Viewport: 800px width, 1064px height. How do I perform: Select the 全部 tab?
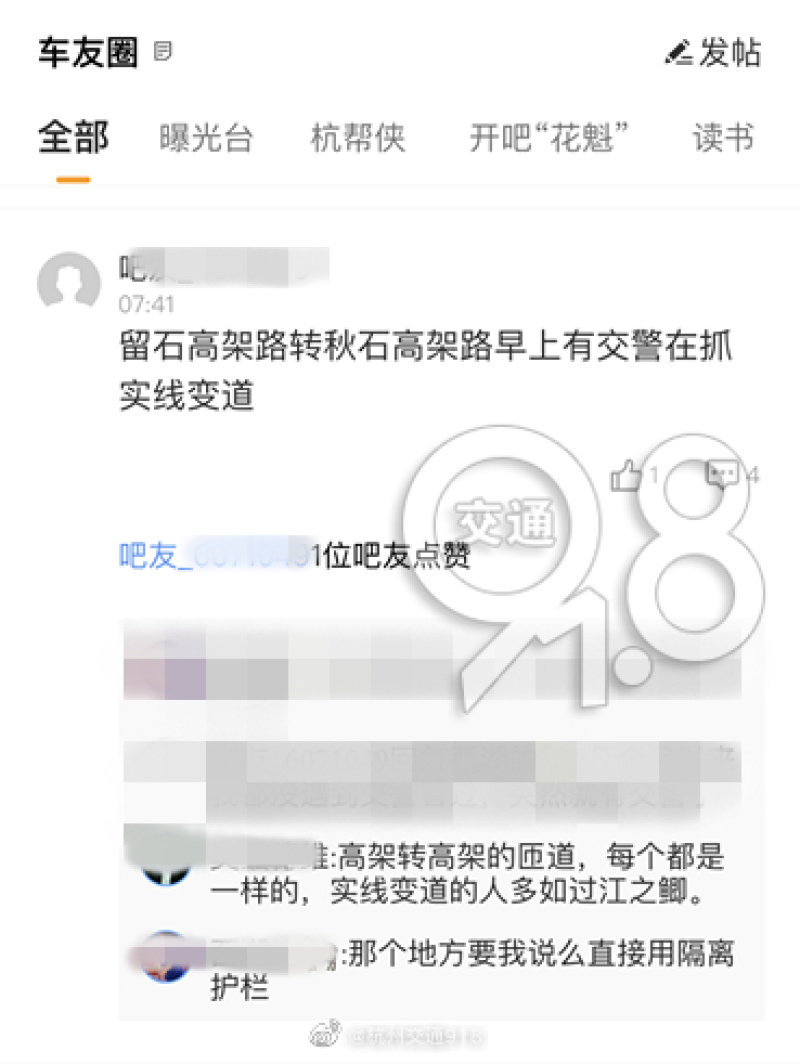[73, 138]
